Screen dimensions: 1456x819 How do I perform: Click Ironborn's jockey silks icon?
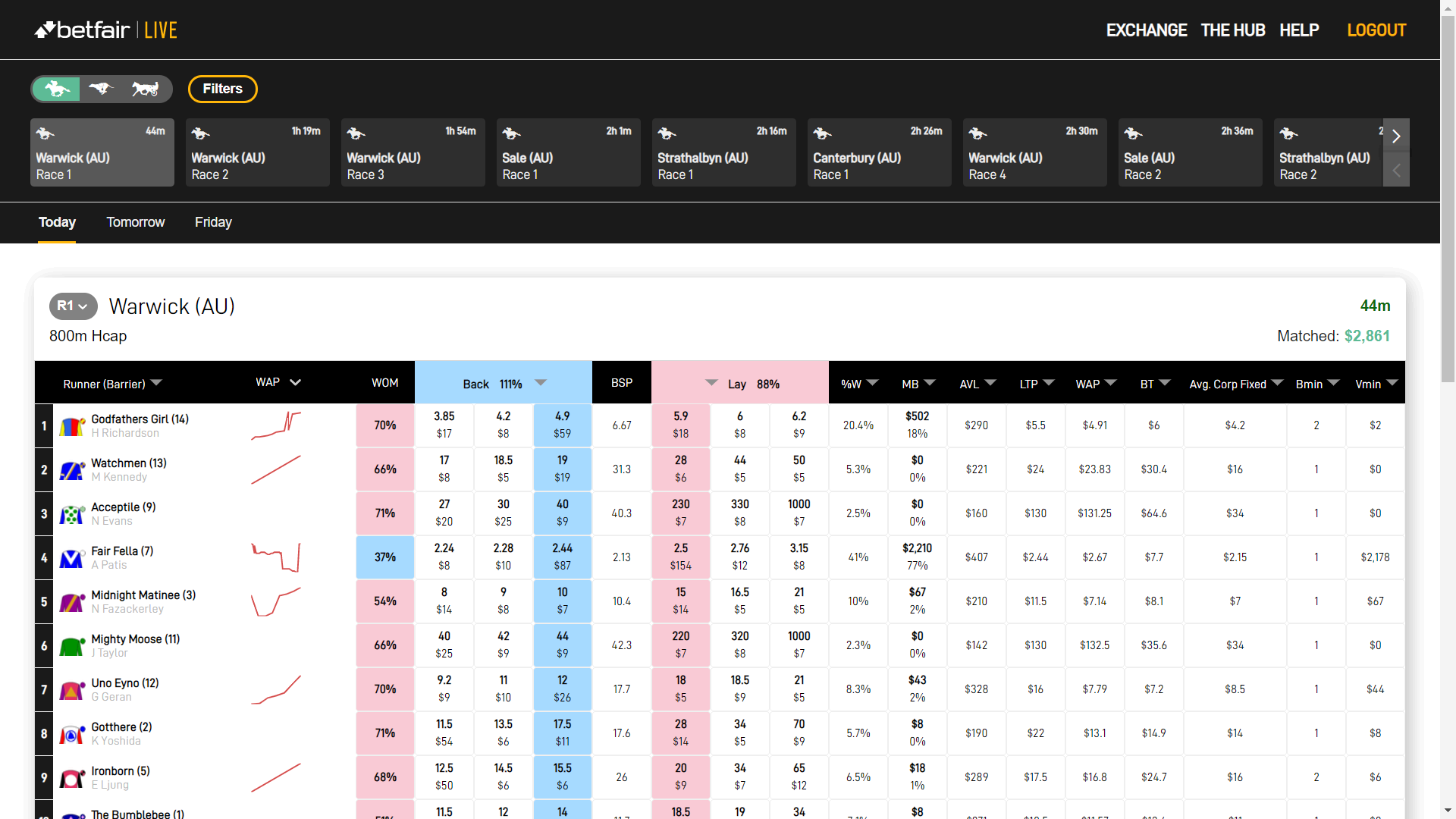click(x=71, y=777)
